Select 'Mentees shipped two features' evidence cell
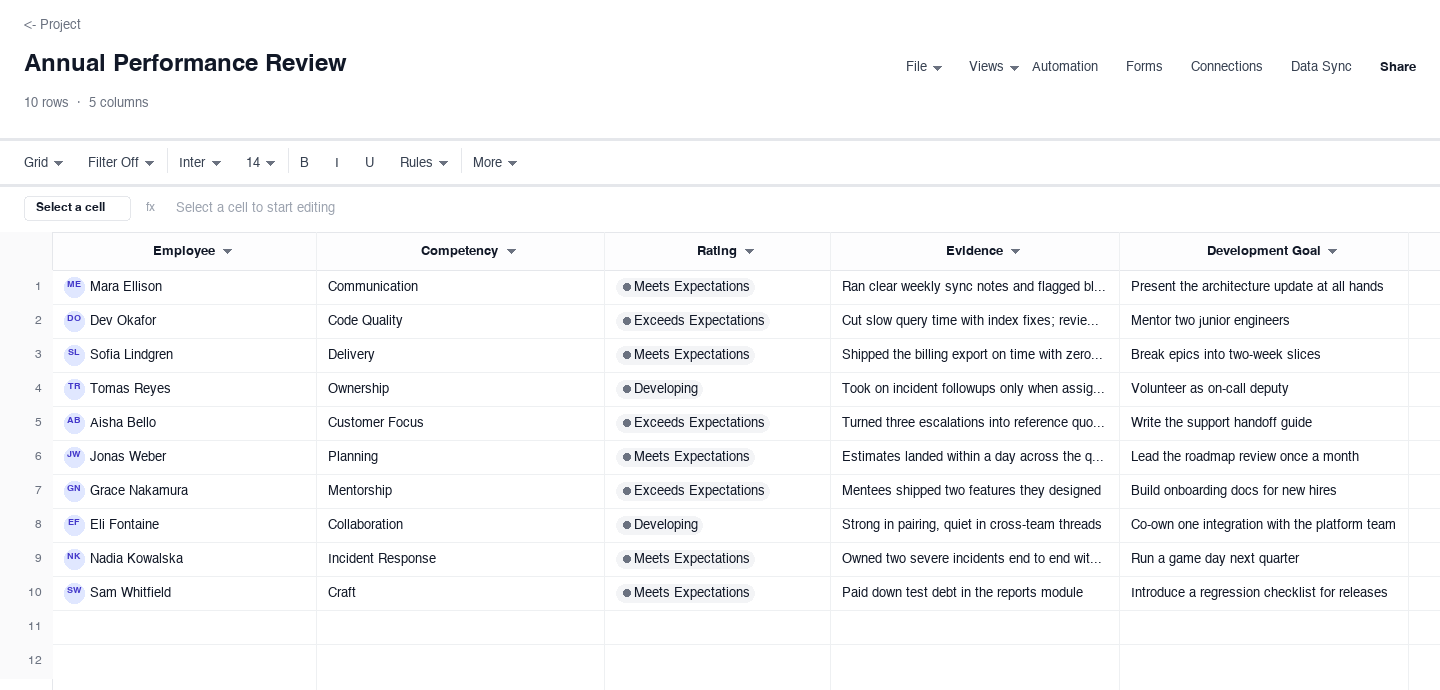Screen dimensions: 1440x690 click(x=975, y=491)
